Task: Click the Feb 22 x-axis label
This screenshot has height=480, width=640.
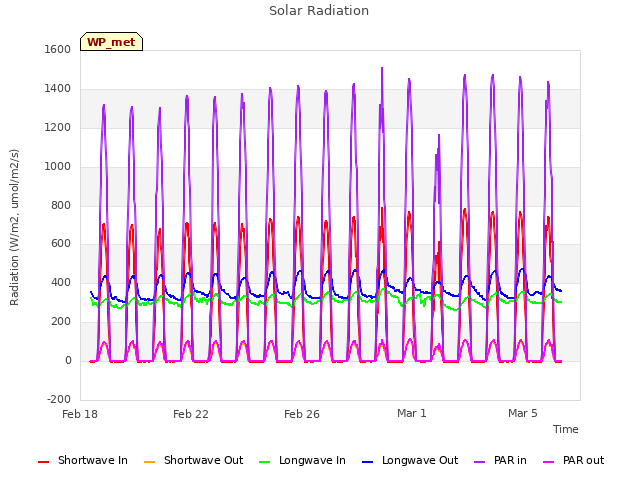Action: click(191, 414)
